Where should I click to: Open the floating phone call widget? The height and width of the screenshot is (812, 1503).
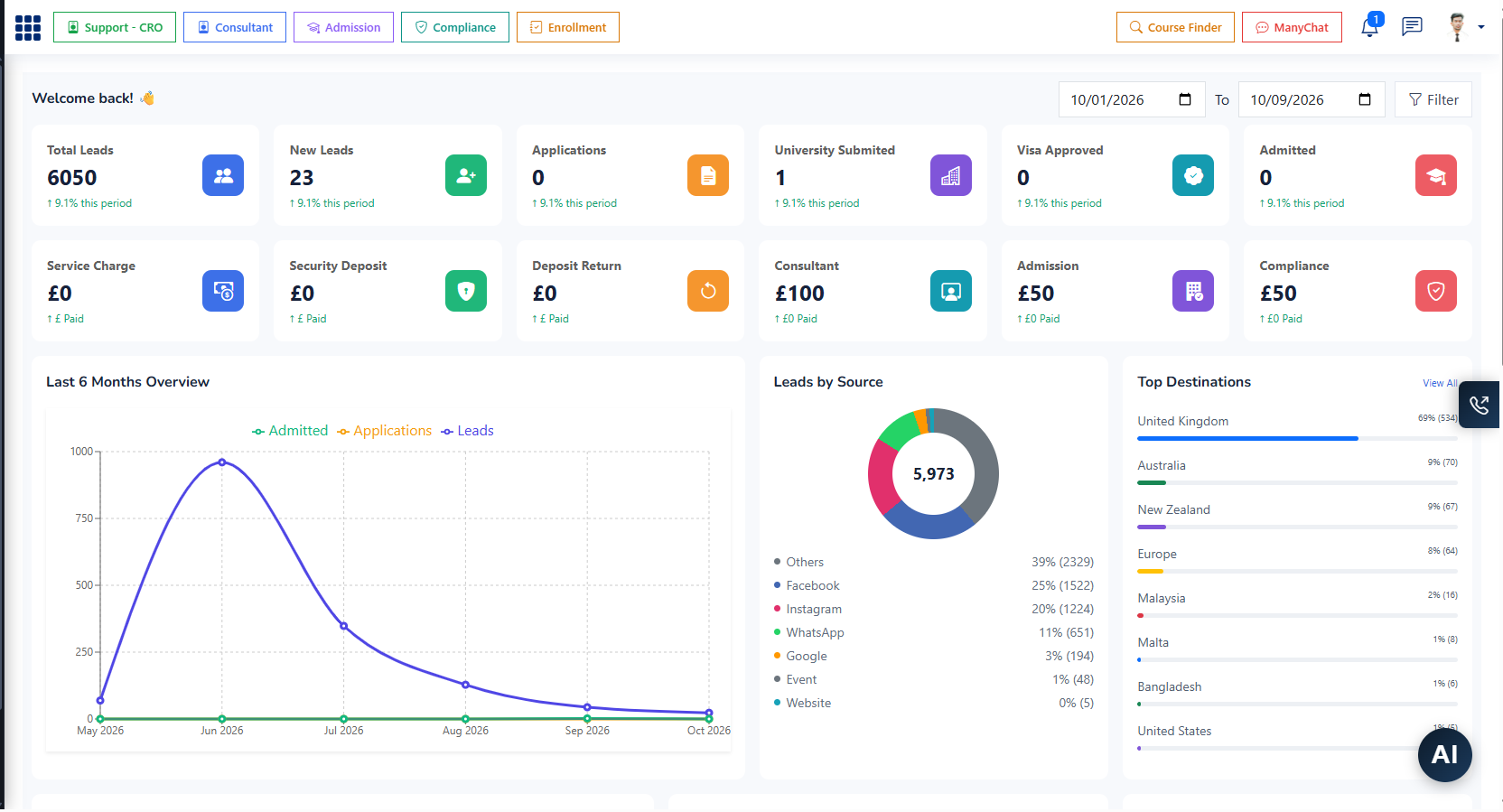click(x=1480, y=405)
